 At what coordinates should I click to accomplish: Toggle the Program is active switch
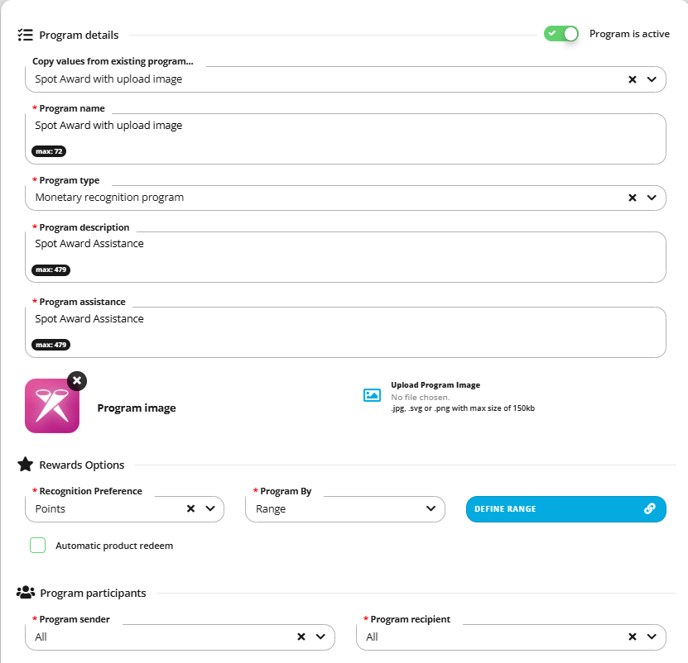[x=561, y=34]
